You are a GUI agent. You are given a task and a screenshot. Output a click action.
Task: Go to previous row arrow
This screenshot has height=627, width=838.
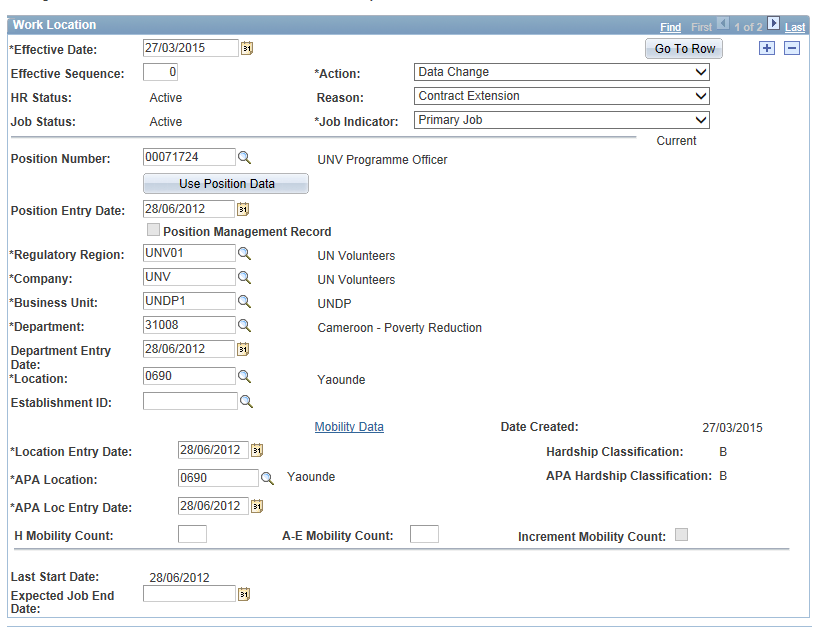pyautogui.click(x=723, y=24)
